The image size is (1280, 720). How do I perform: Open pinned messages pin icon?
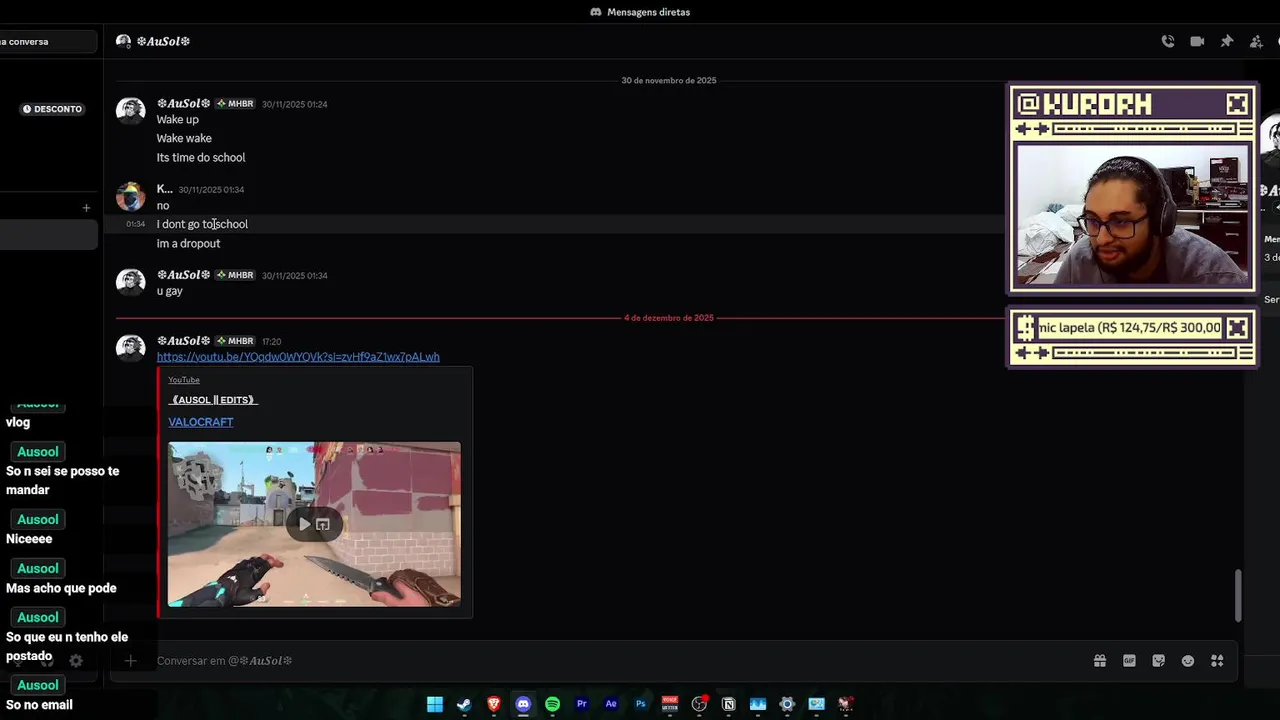(1227, 41)
